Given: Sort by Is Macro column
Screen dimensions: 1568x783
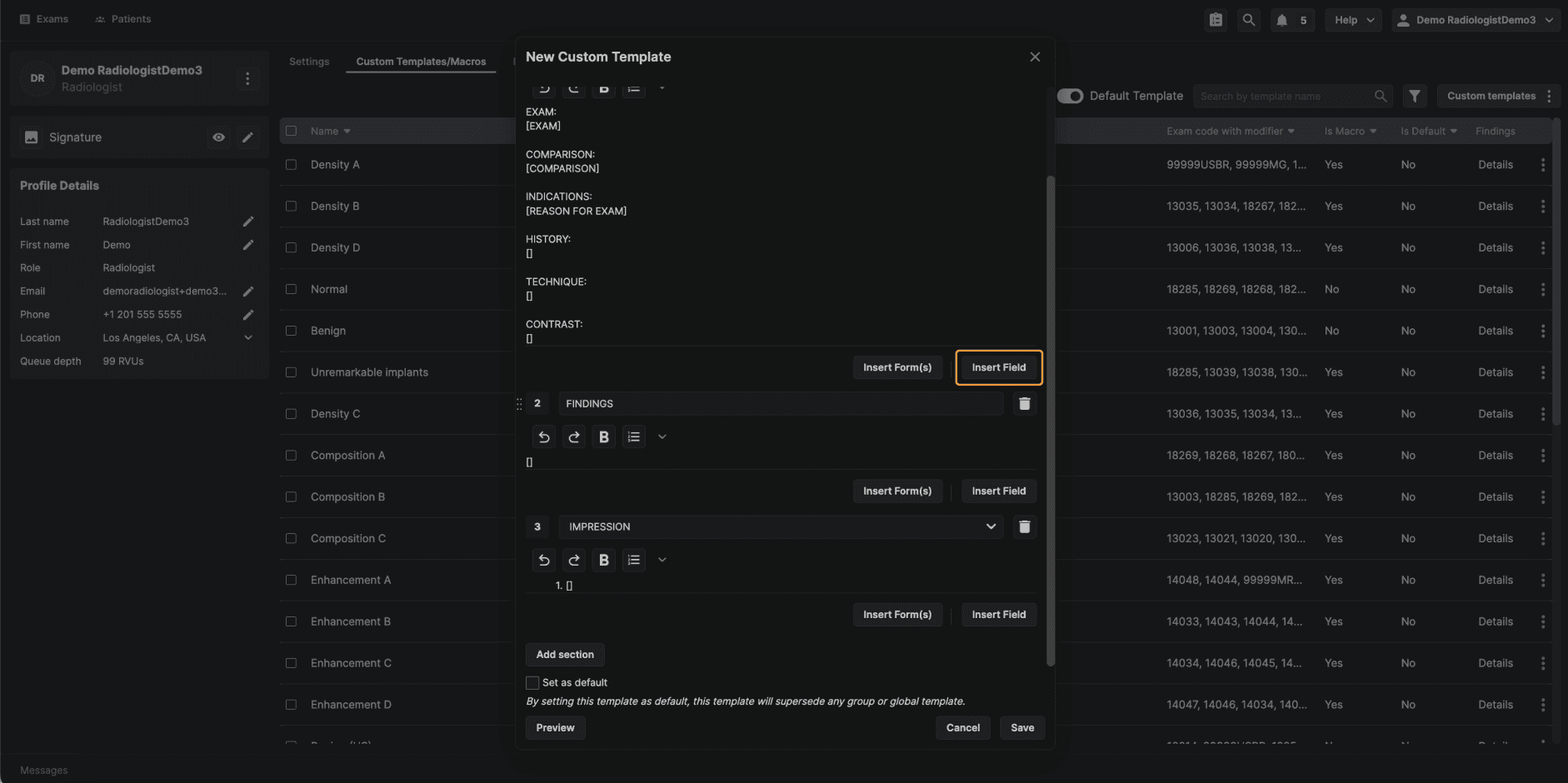Looking at the screenshot, I should click(x=1350, y=131).
